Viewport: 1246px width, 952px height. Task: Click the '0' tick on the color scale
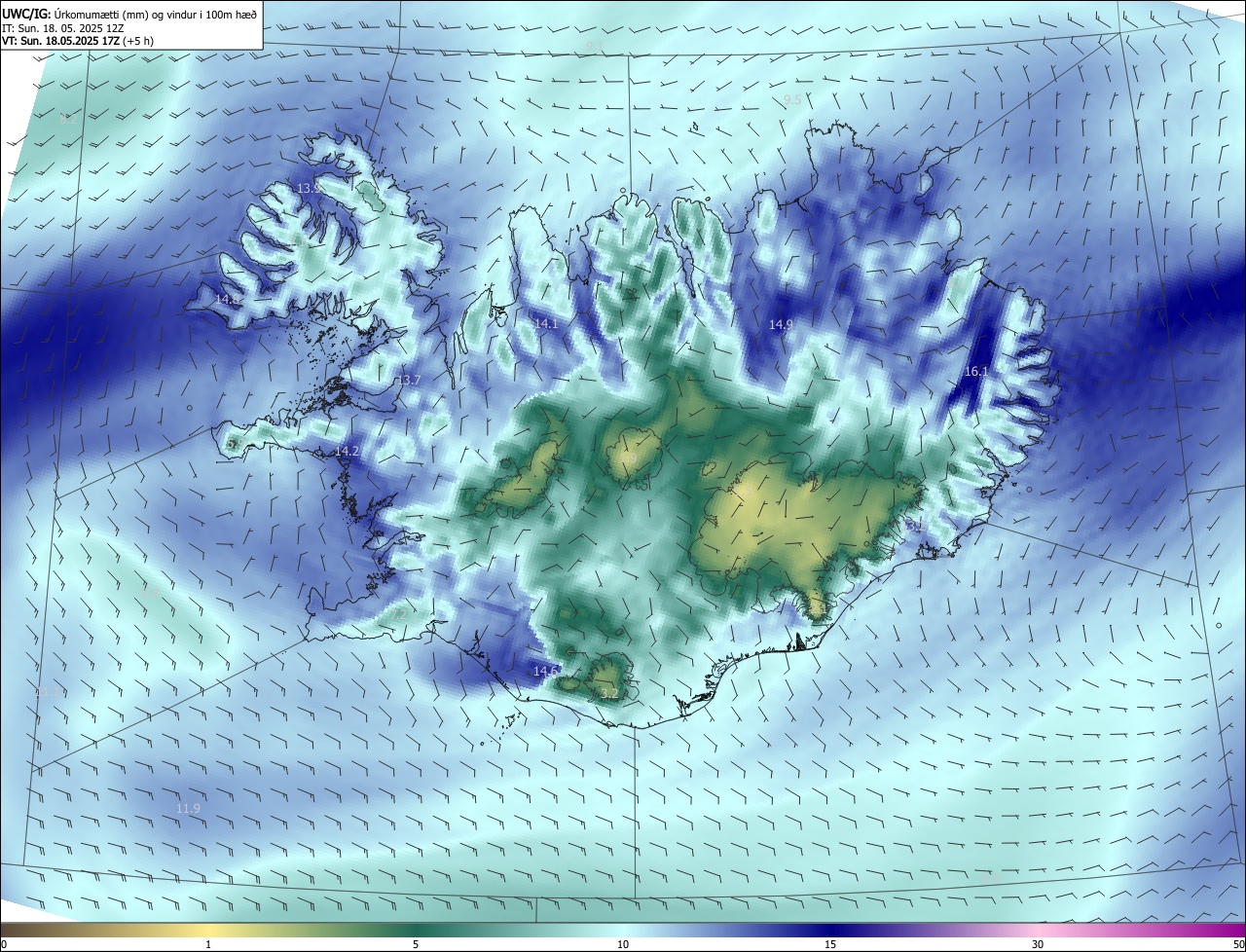3,944
